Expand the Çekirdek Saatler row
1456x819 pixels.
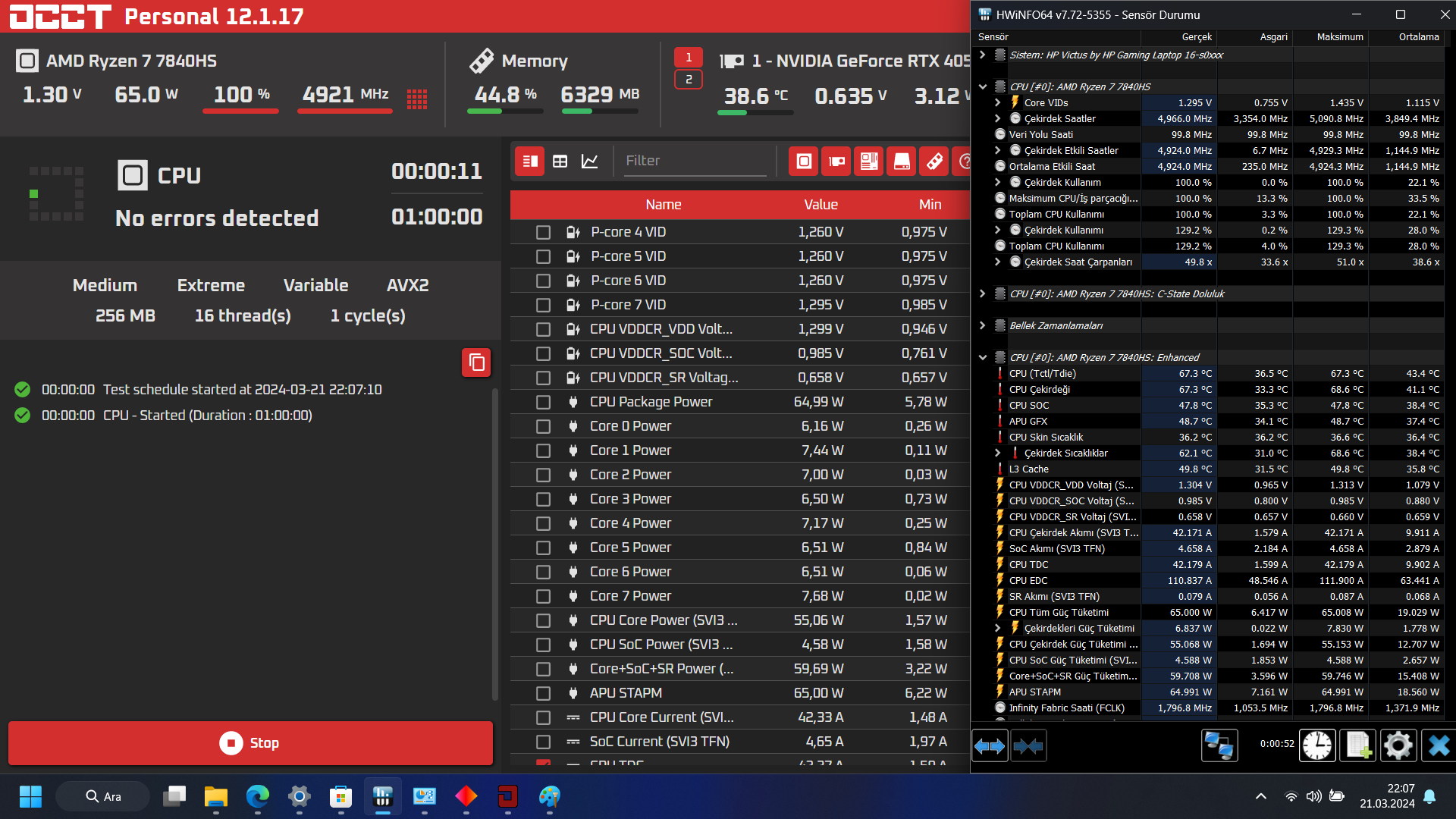(998, 118)
